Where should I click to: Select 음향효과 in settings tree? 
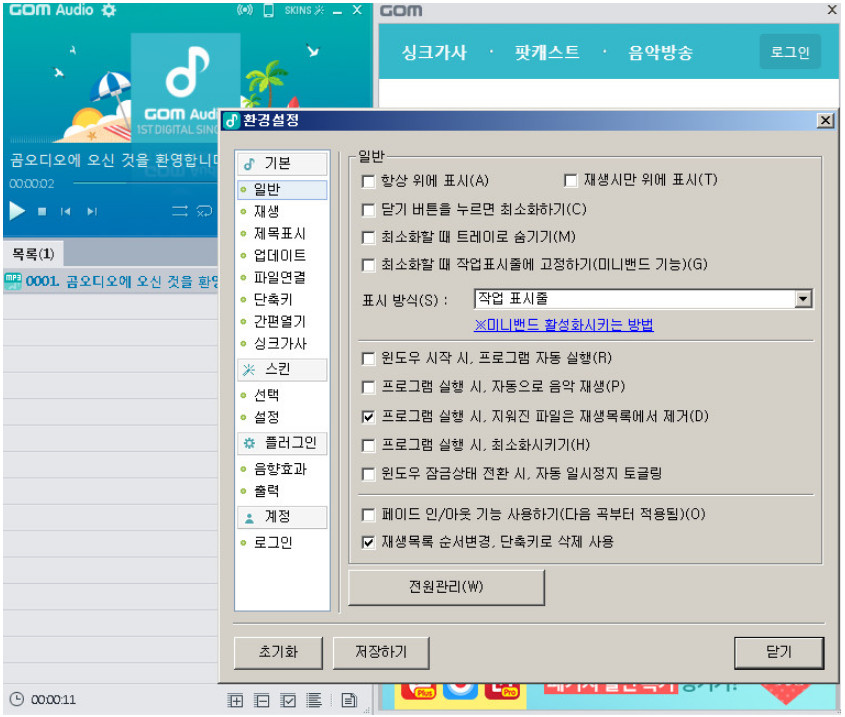tap(282, 469)
